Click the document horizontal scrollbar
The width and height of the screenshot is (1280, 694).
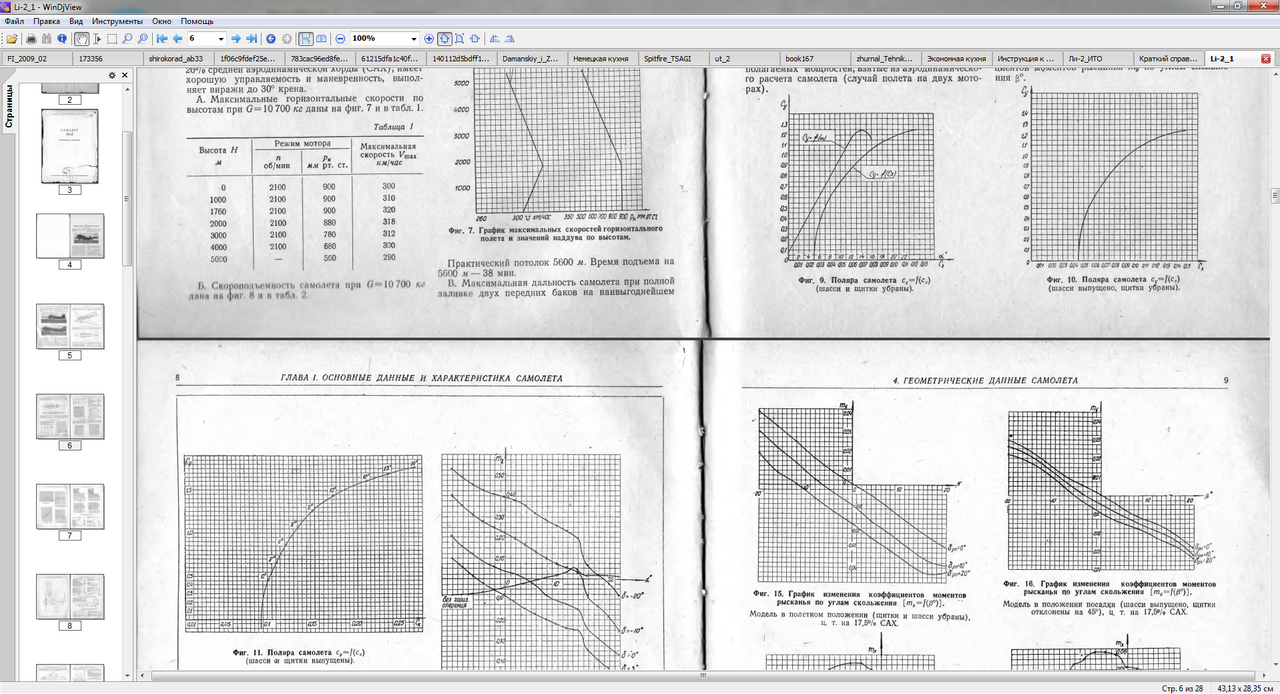(x=702, y=677)
